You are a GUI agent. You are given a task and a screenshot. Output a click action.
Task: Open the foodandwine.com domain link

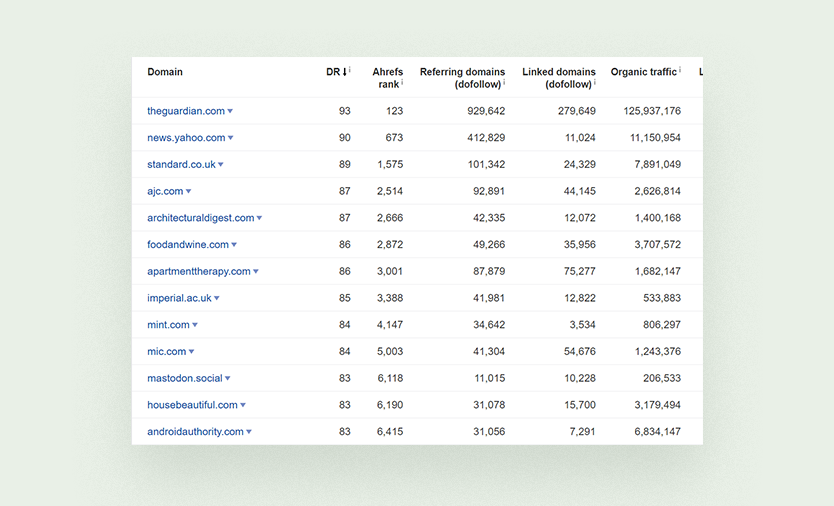[188, 244]
